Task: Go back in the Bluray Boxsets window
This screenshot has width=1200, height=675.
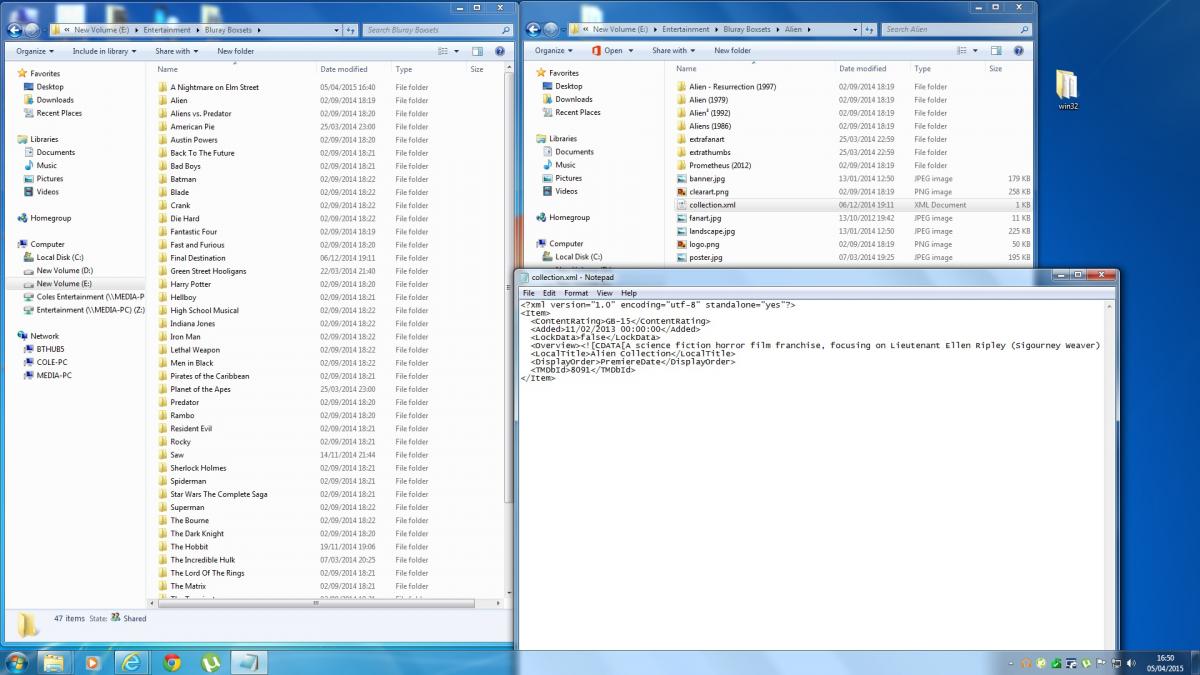Action: 15,30
